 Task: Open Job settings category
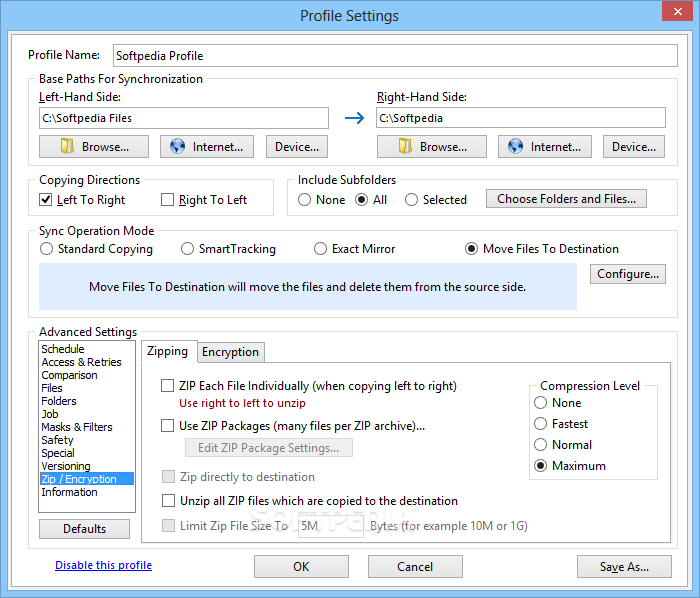click(50, 414)
